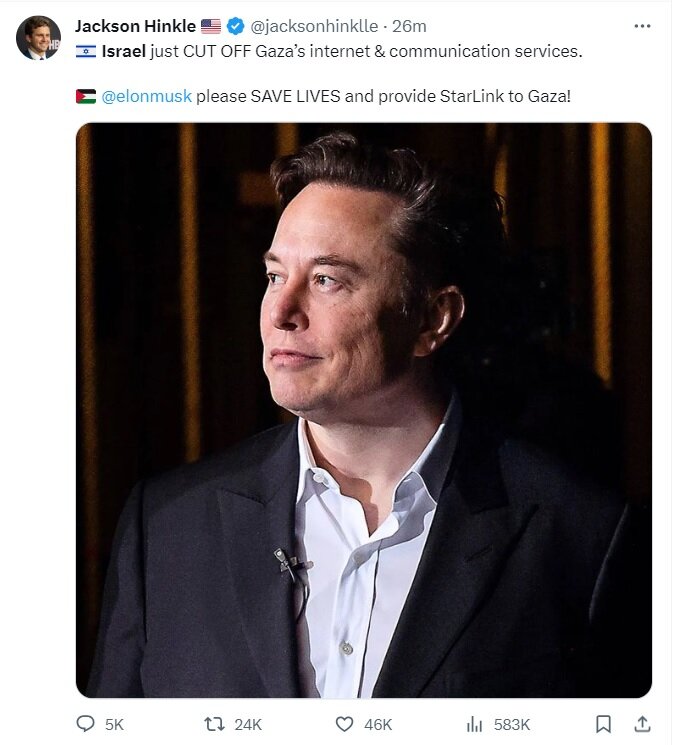Click the 46K likes count
690x745 pixels.
point(377,724)
